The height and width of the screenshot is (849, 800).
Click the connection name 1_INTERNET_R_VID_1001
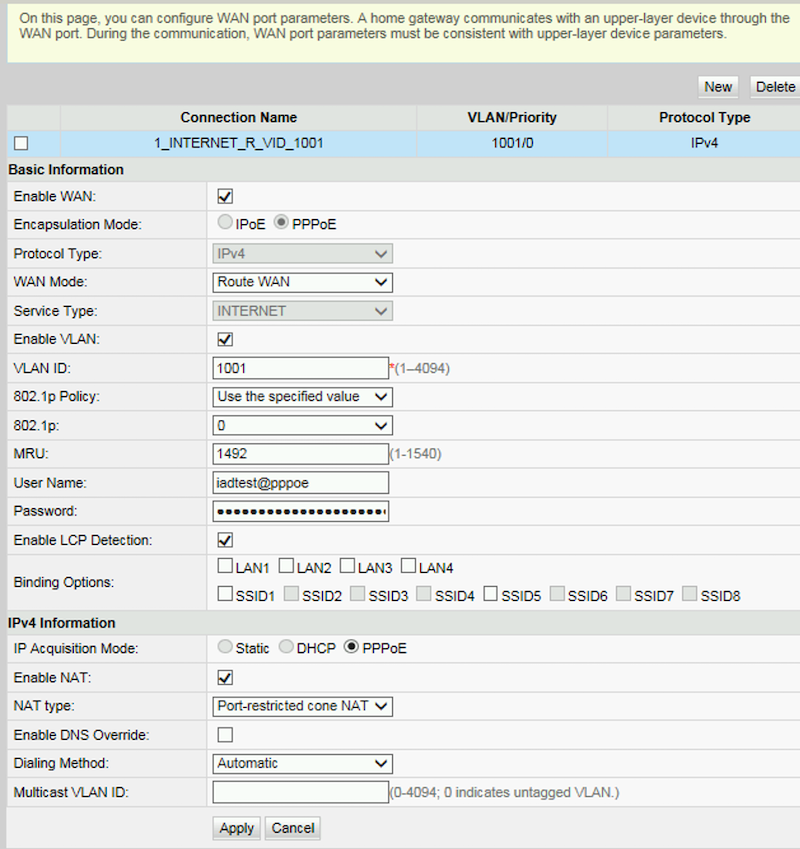pos(239,143)
